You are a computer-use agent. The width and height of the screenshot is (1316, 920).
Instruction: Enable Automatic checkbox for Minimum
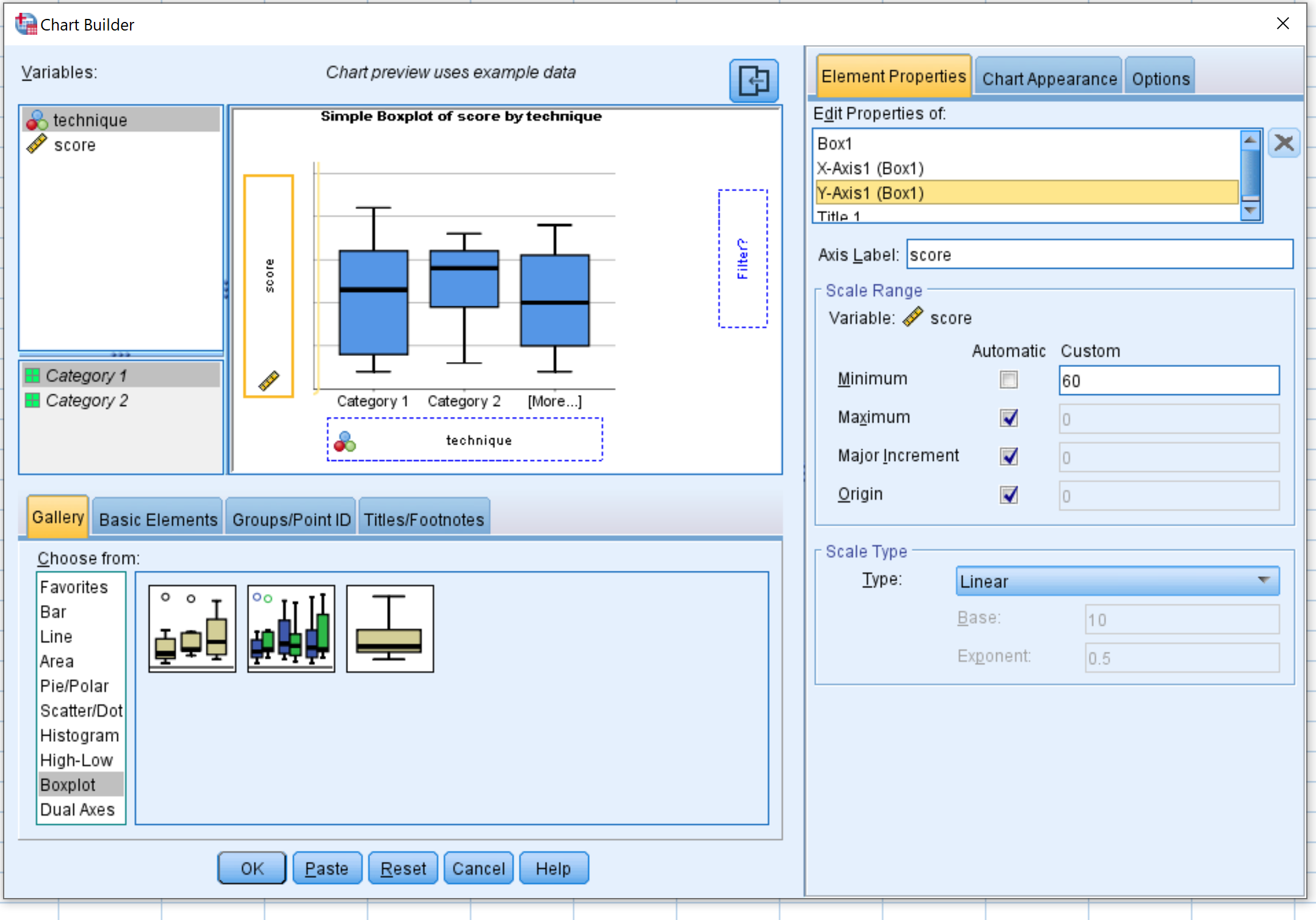pos(1008,379)
